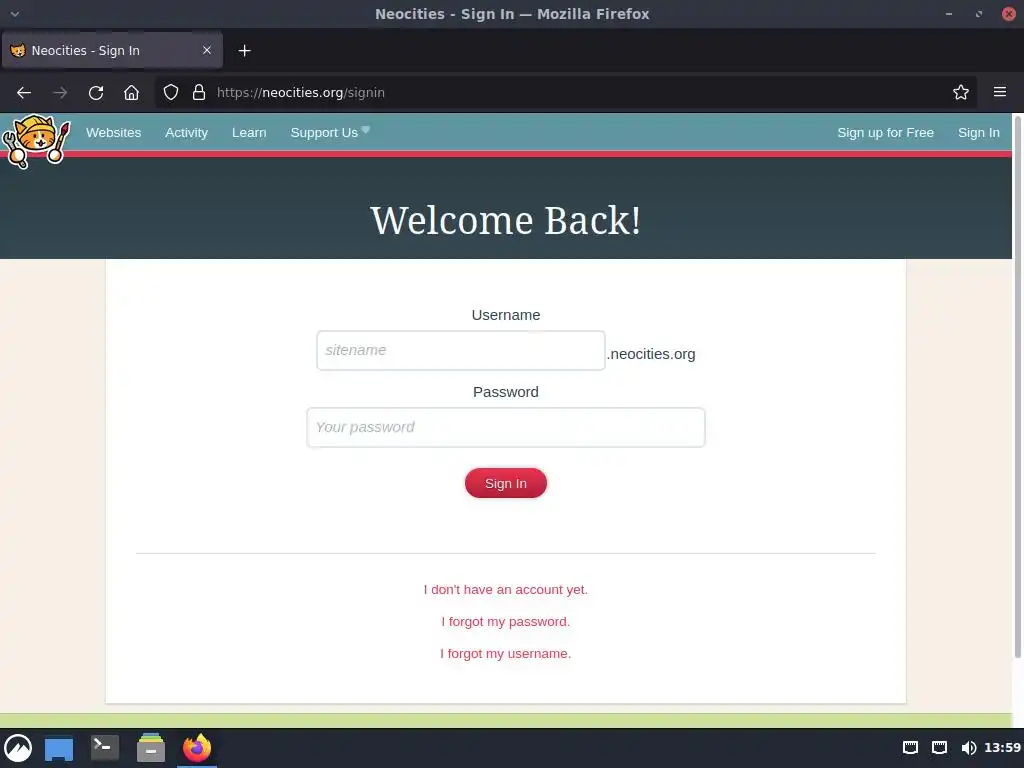The height and width of the screenshot is (768, 1024).
Task: Click the Sign In link in the navbar
Action: point(978,133)
